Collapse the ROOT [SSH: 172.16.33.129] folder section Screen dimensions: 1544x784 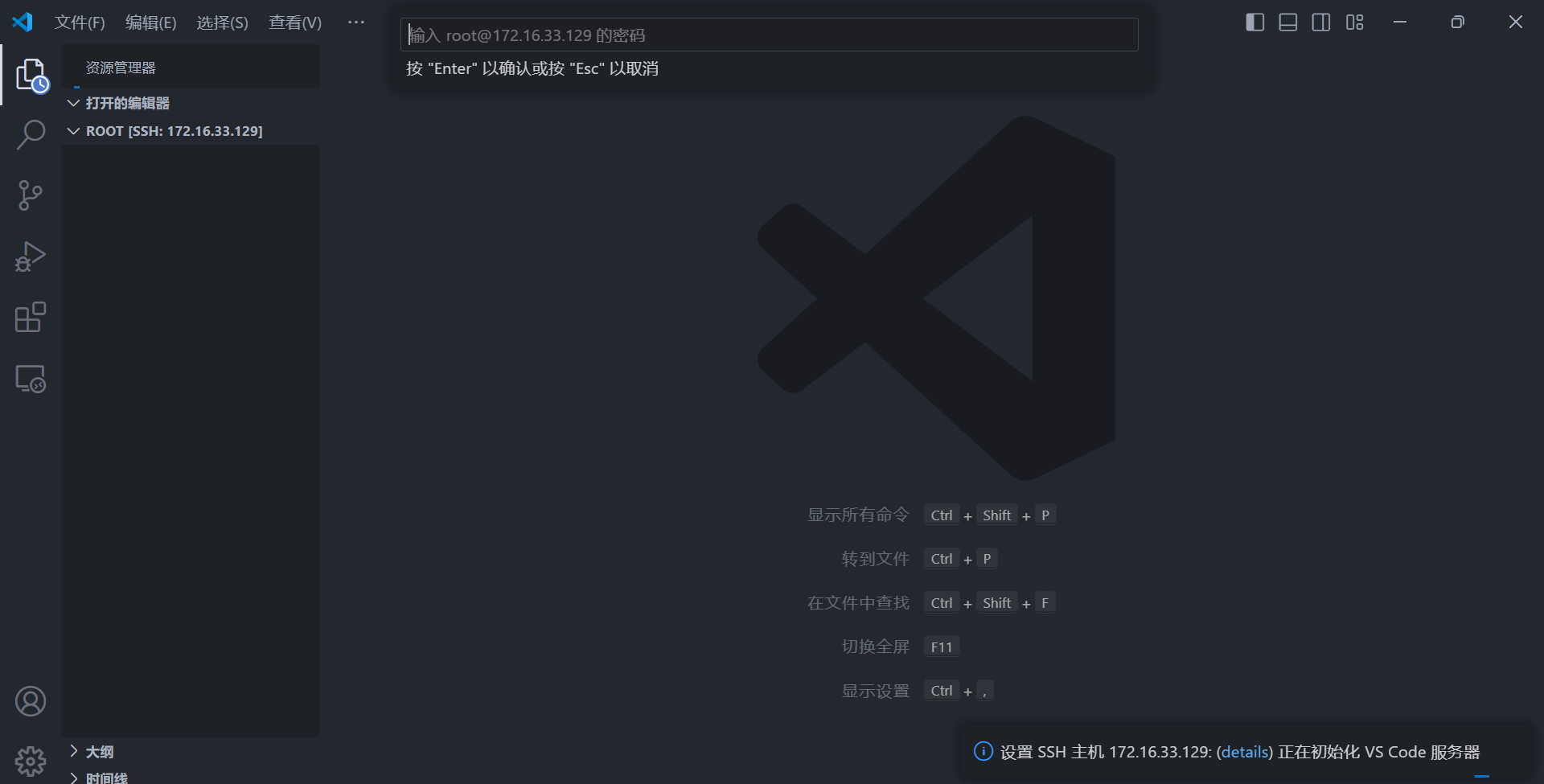[190, 131]
